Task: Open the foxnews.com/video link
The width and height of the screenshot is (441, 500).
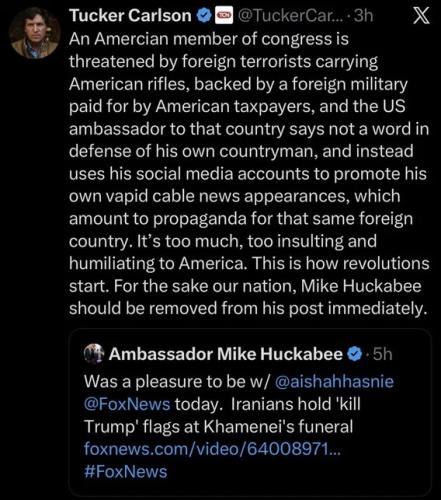Action: point(212,449)
